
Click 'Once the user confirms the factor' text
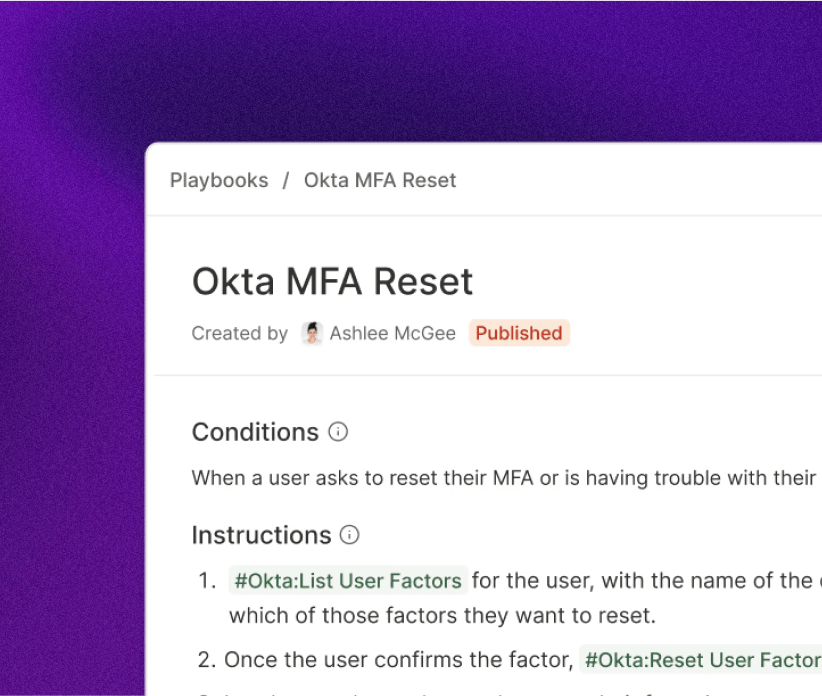point(399,660)
